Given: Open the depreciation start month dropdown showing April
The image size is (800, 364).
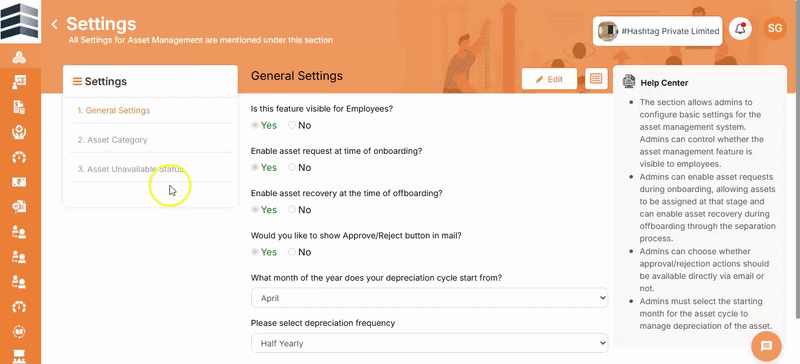Looking at the screenshot, I should pos(429,298).
